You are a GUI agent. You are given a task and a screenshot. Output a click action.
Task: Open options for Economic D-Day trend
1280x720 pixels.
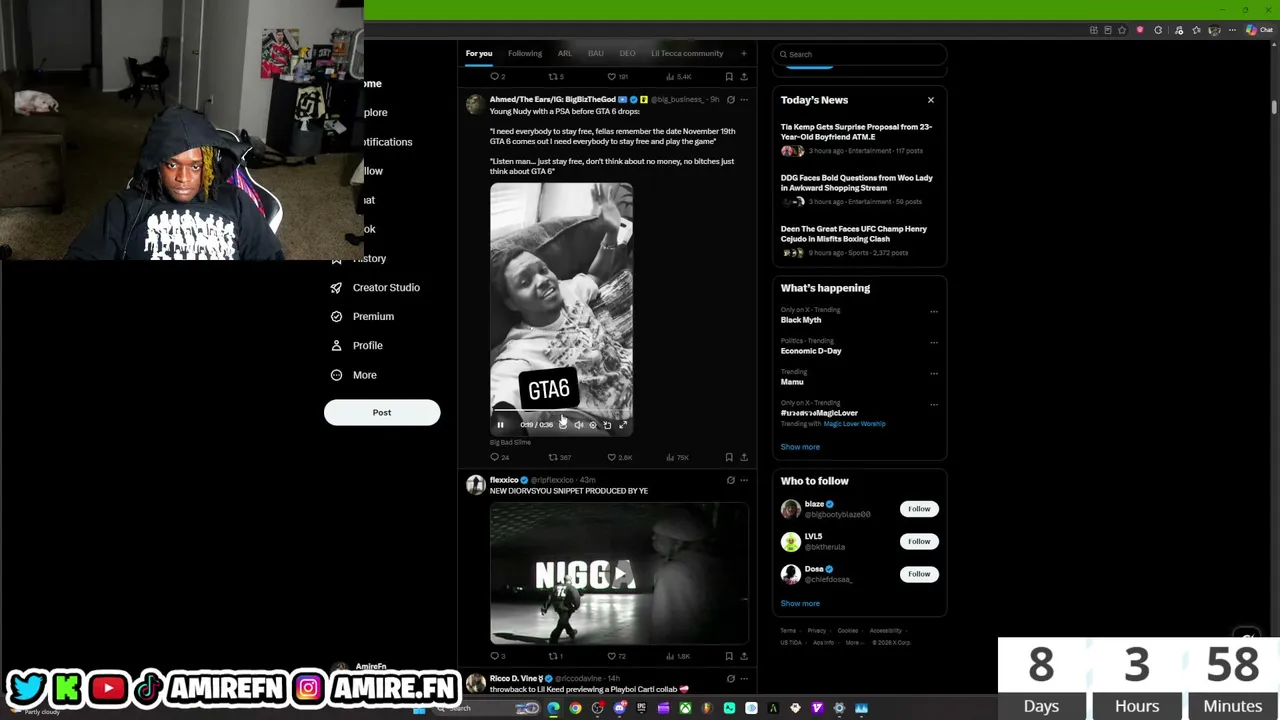pos(934,342)
